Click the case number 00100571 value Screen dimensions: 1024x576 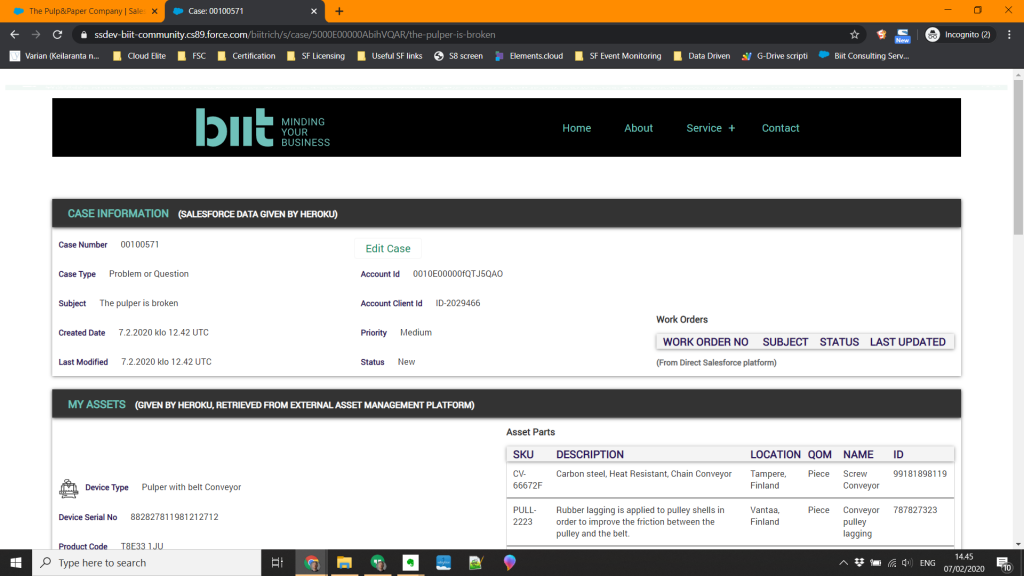coord(140,244)
